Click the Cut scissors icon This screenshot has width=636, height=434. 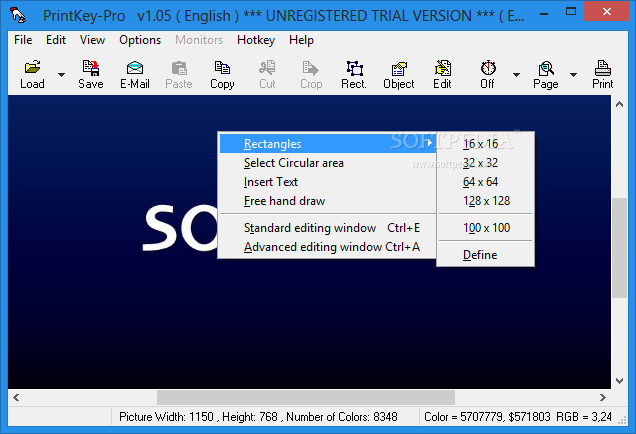point(267,68)
